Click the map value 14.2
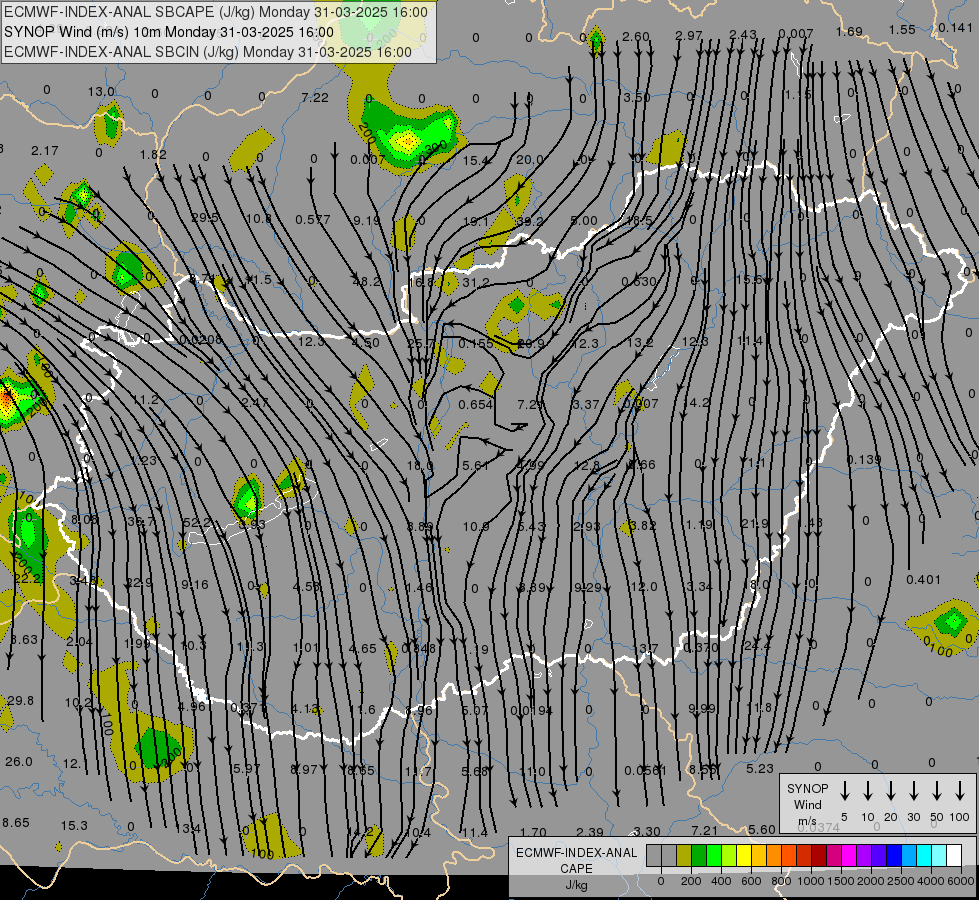This screenshot has width=979, height=900. pos(696,403)
